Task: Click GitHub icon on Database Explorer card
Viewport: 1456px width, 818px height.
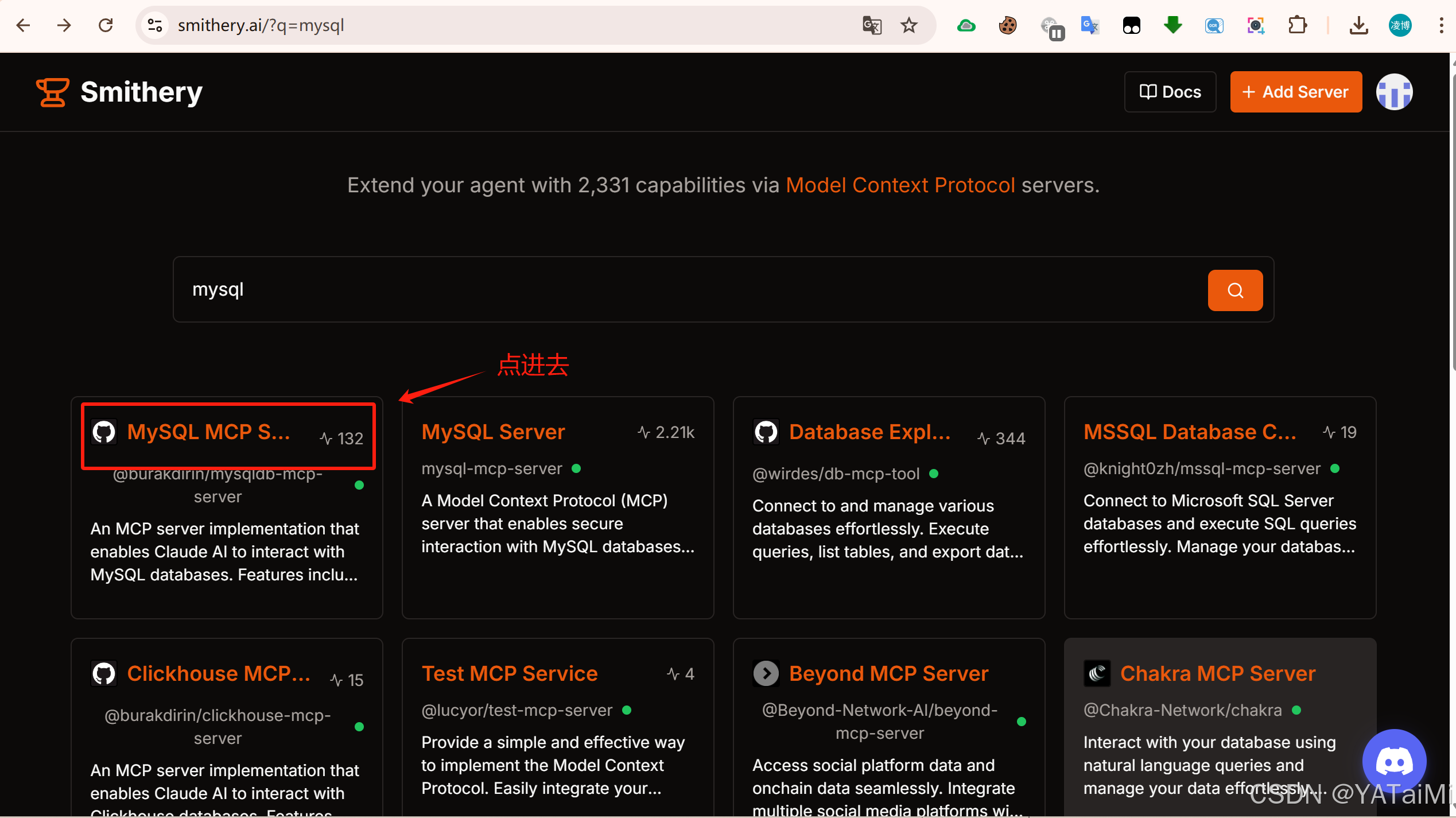Action: point(766,432)
